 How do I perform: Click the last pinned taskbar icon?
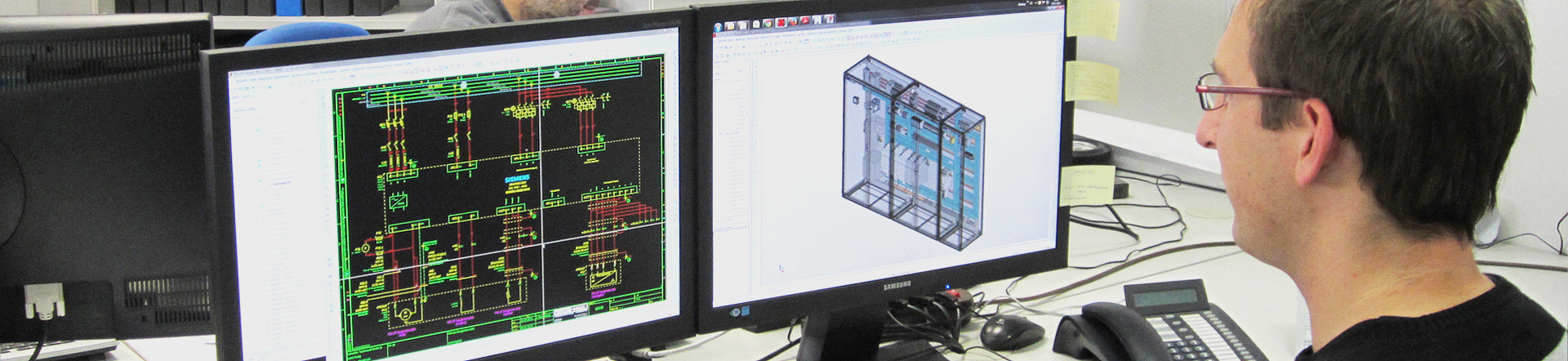[830, 19]
